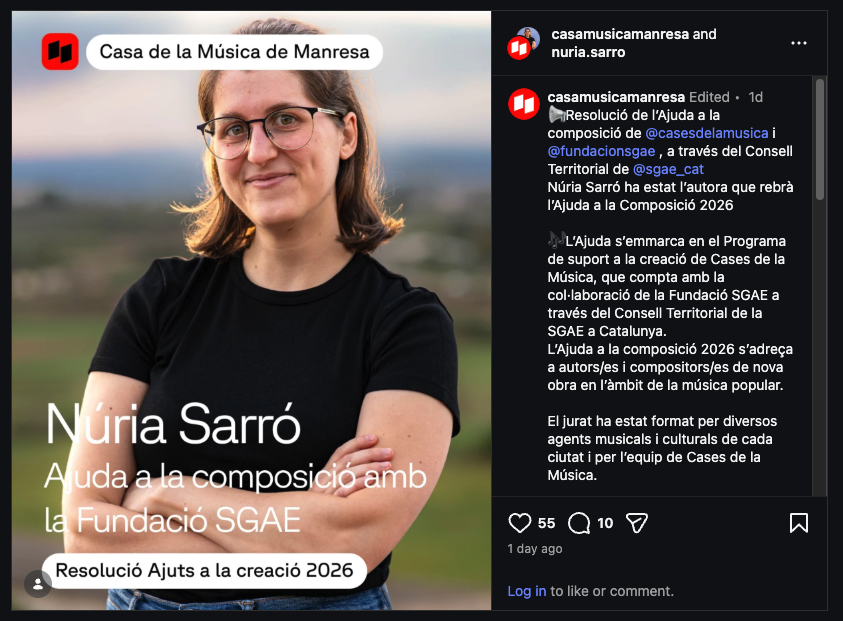The height and width of the screenshot is (621, 843).
Task: Visit the @sgae_cat mention
Action: (x=668, y=169)
